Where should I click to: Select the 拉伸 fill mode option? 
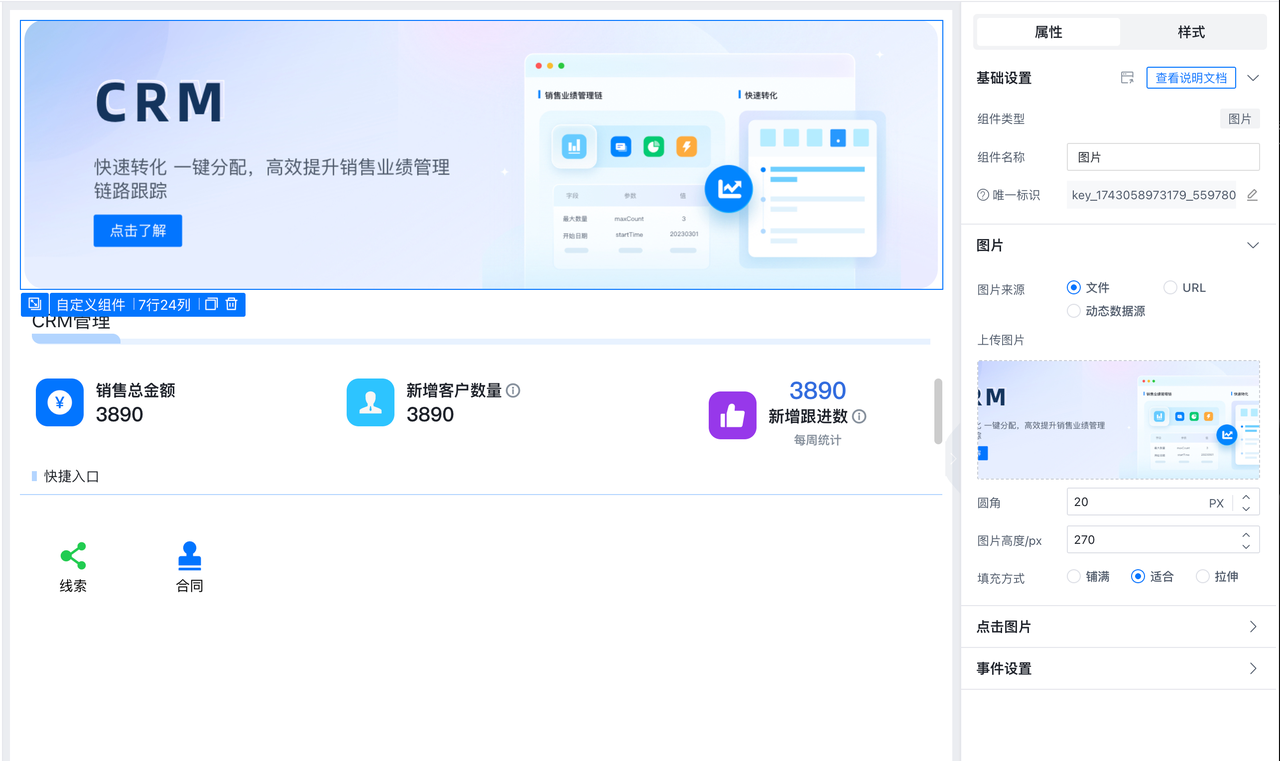pos(1203,576)
